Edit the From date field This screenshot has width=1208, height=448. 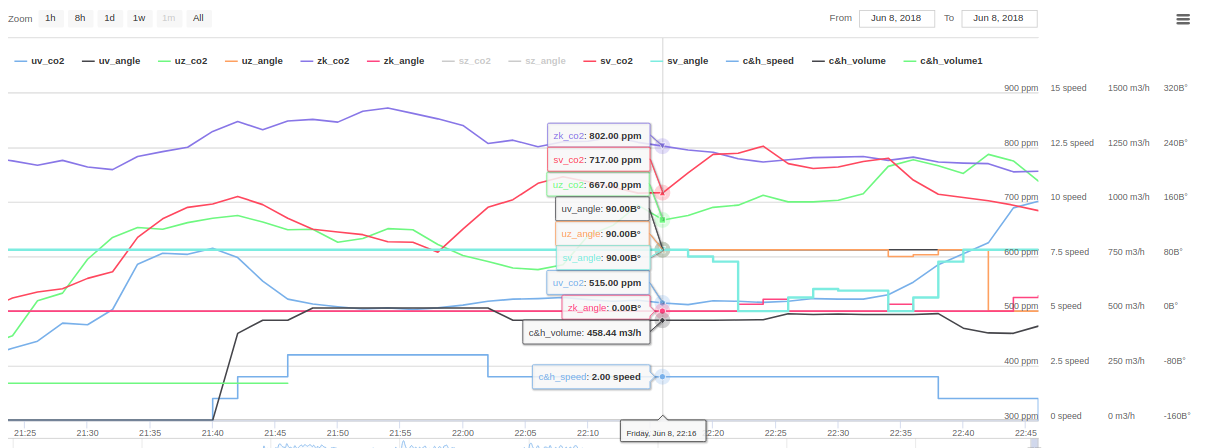(x=897, y=18)
